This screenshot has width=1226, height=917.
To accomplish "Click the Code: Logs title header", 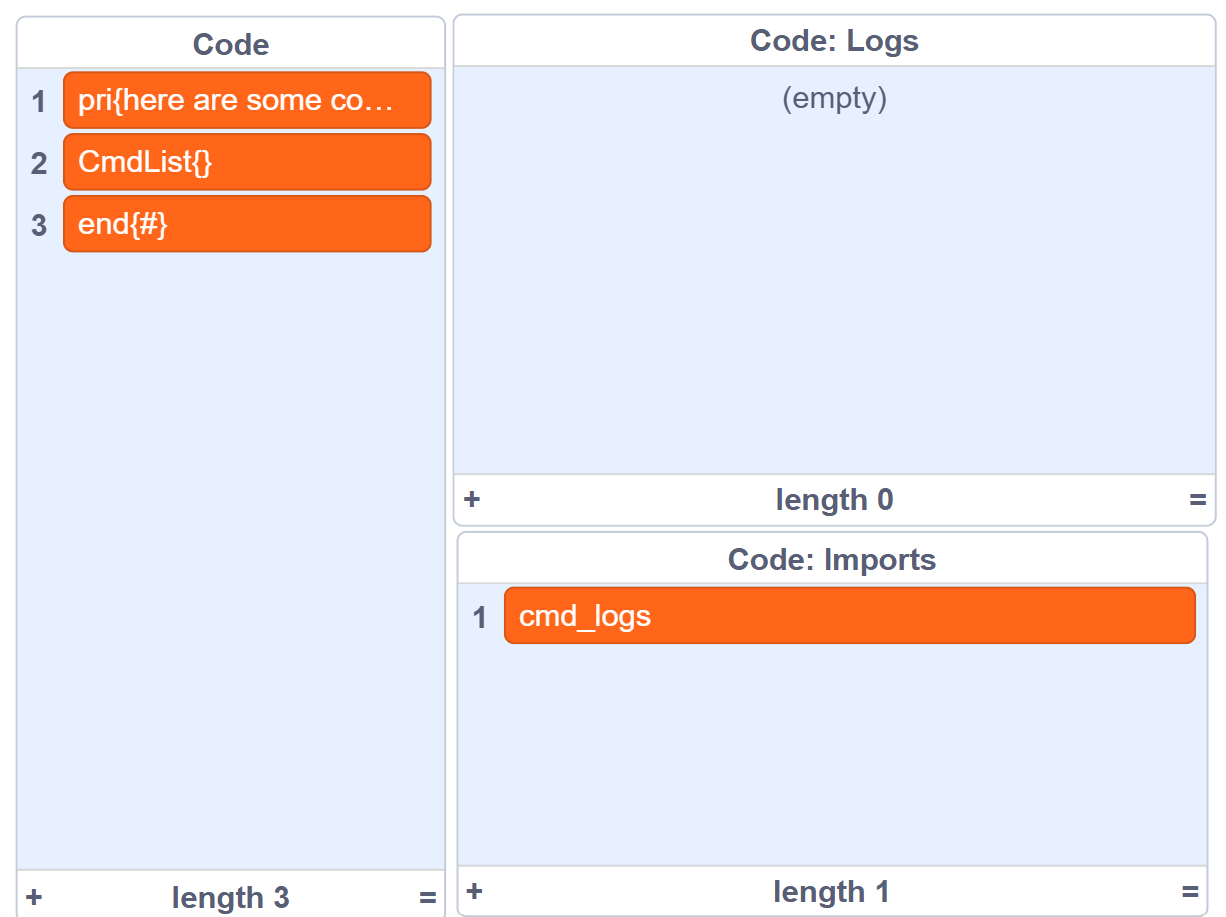I will point(834,41).
